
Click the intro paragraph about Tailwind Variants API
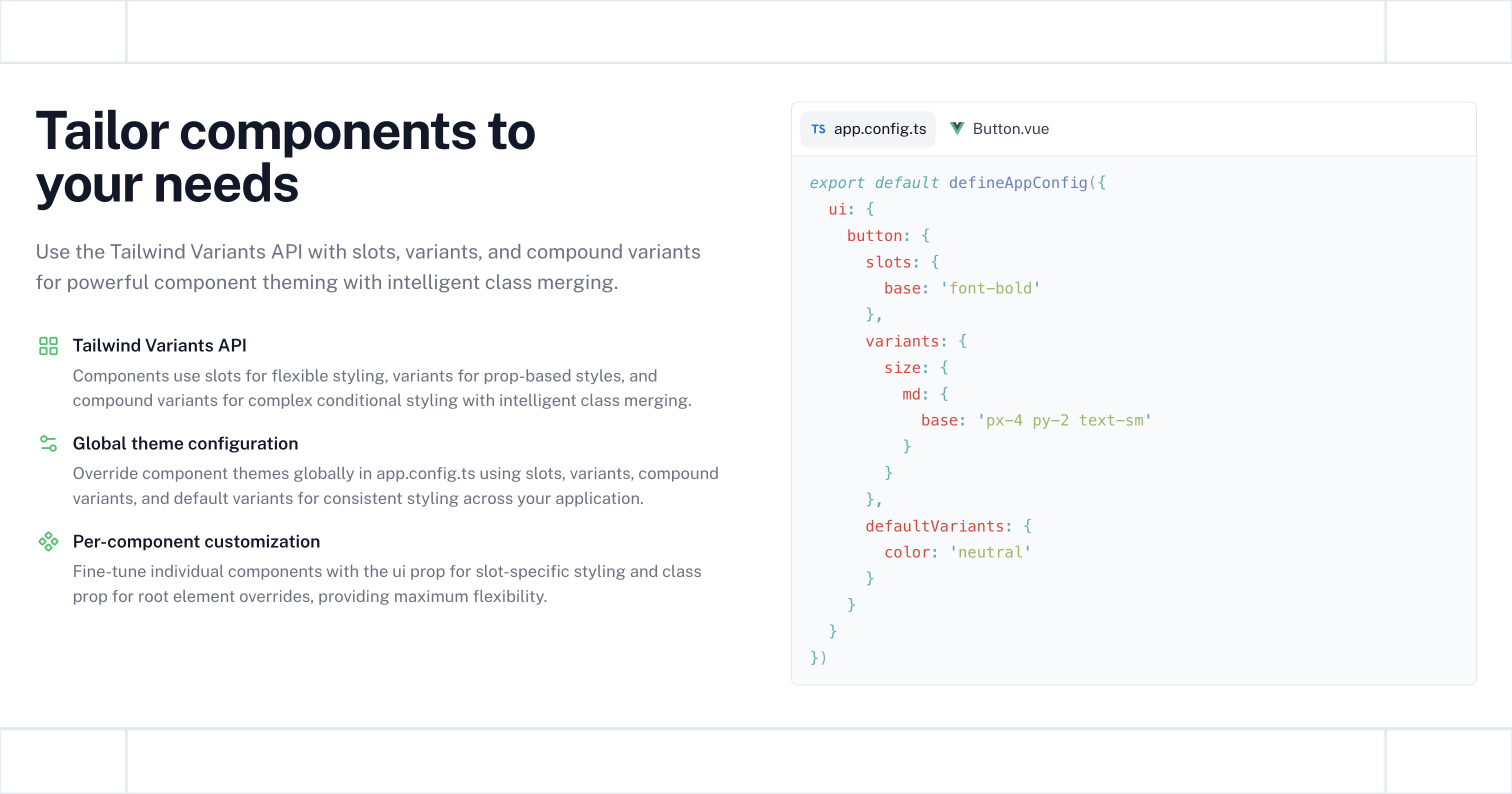point(368,267)
